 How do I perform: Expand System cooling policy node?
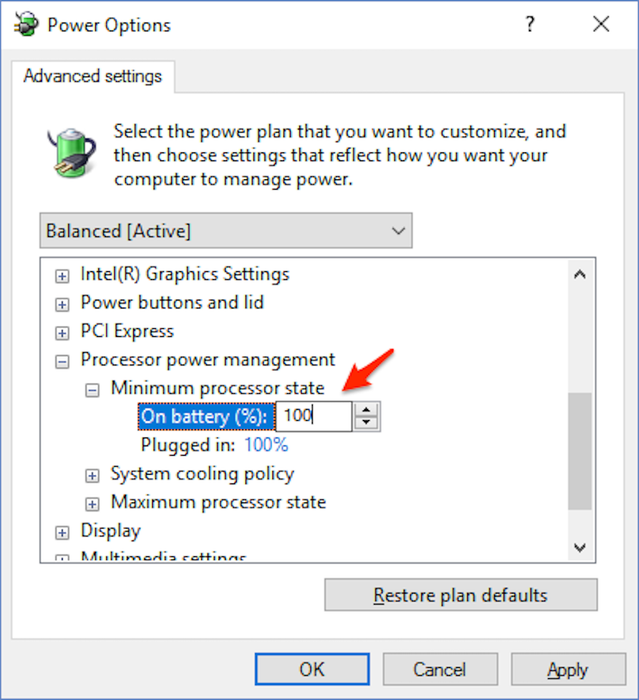pos(93,475)
